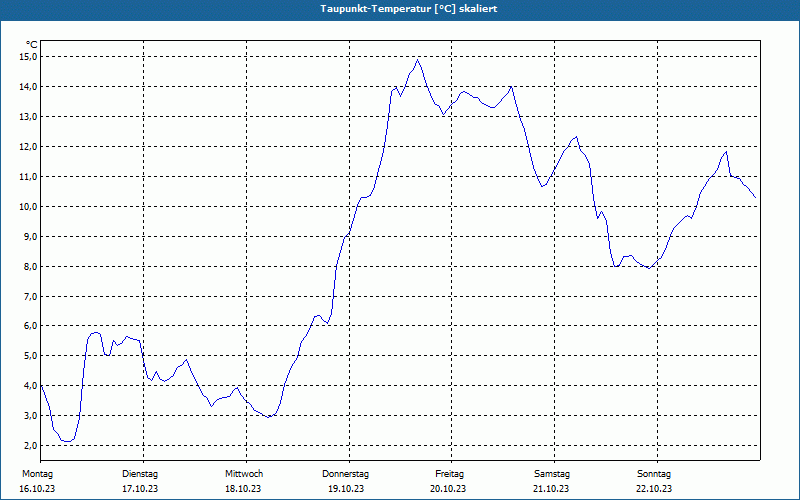Click the '14,0' axis value

29,87
